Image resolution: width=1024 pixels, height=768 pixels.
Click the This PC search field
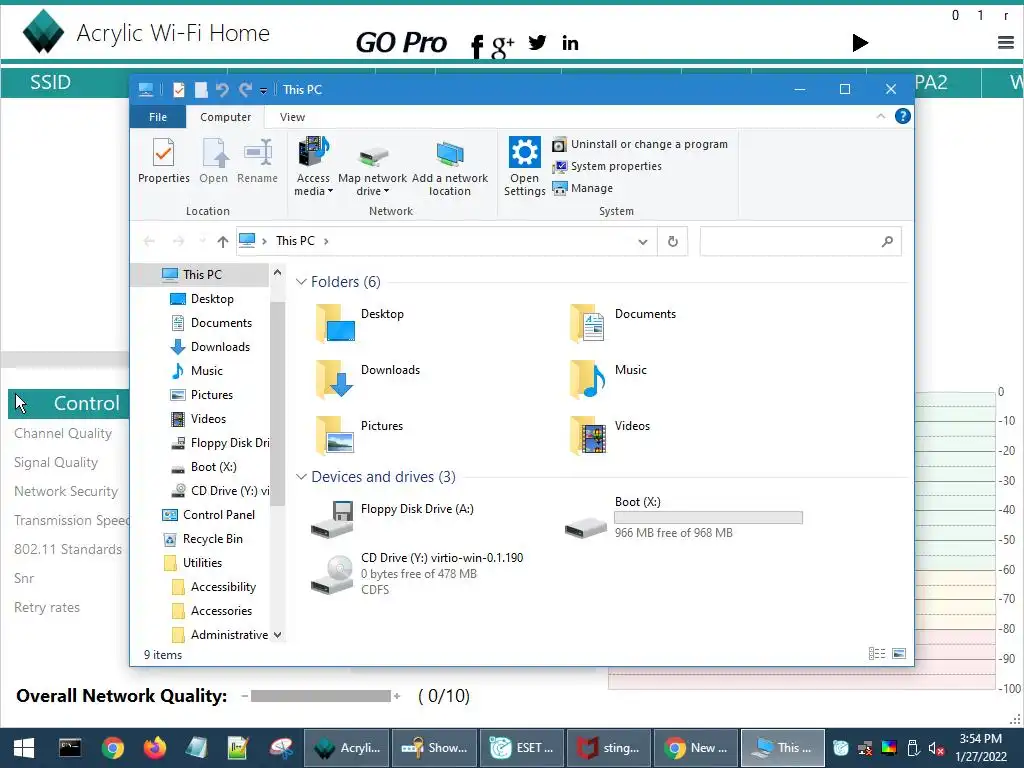point(801,242)
